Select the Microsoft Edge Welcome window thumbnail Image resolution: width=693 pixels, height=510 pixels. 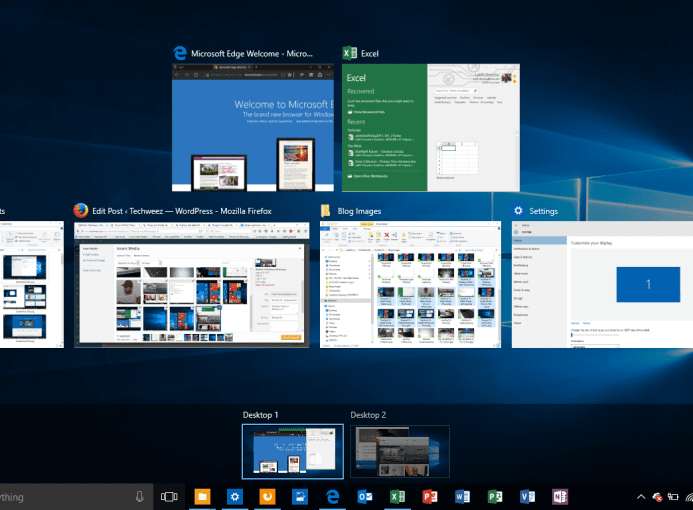pyautogui.click(x=253, y=128)
